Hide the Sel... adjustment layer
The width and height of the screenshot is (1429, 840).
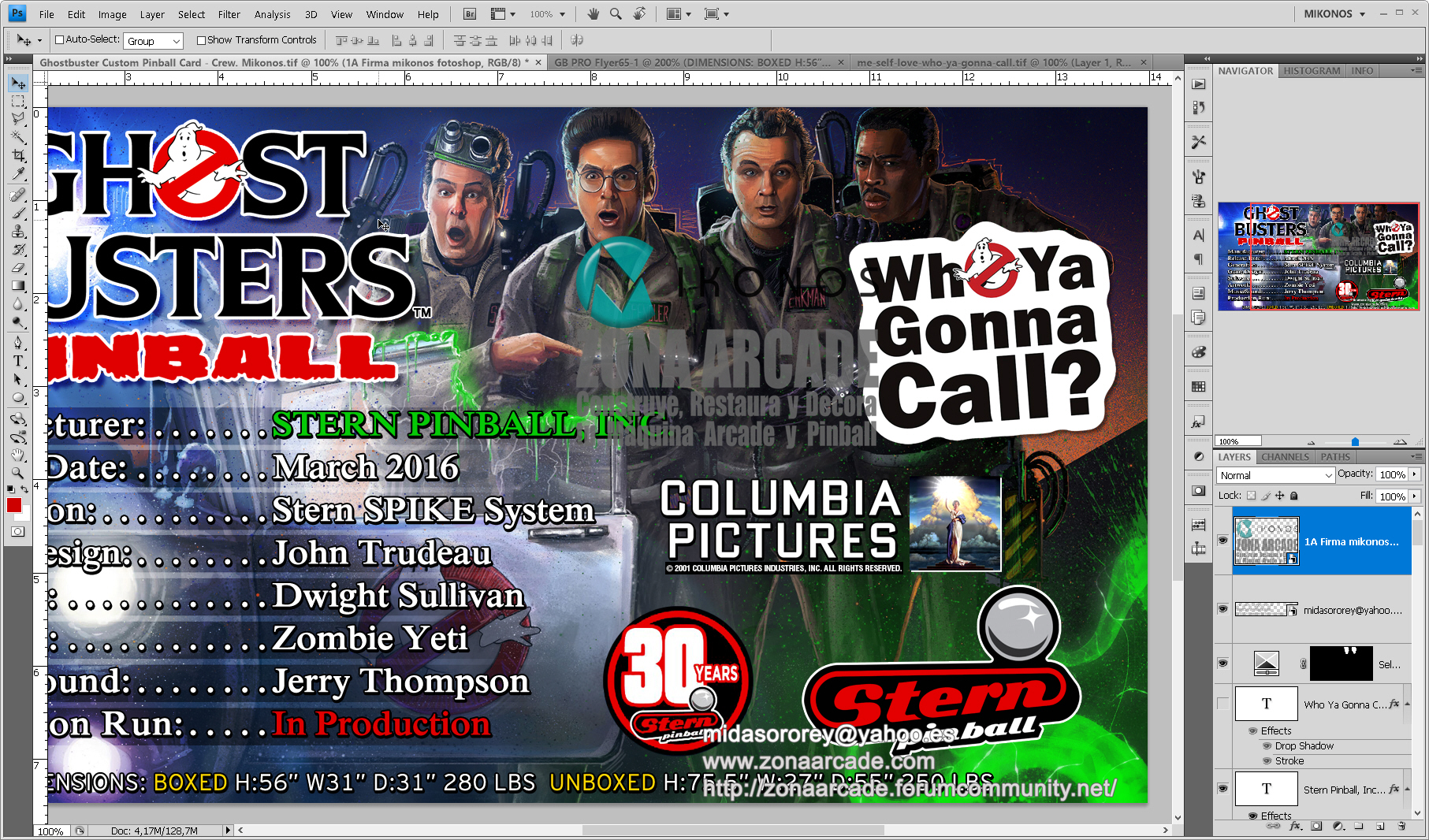click(1222, 663)
